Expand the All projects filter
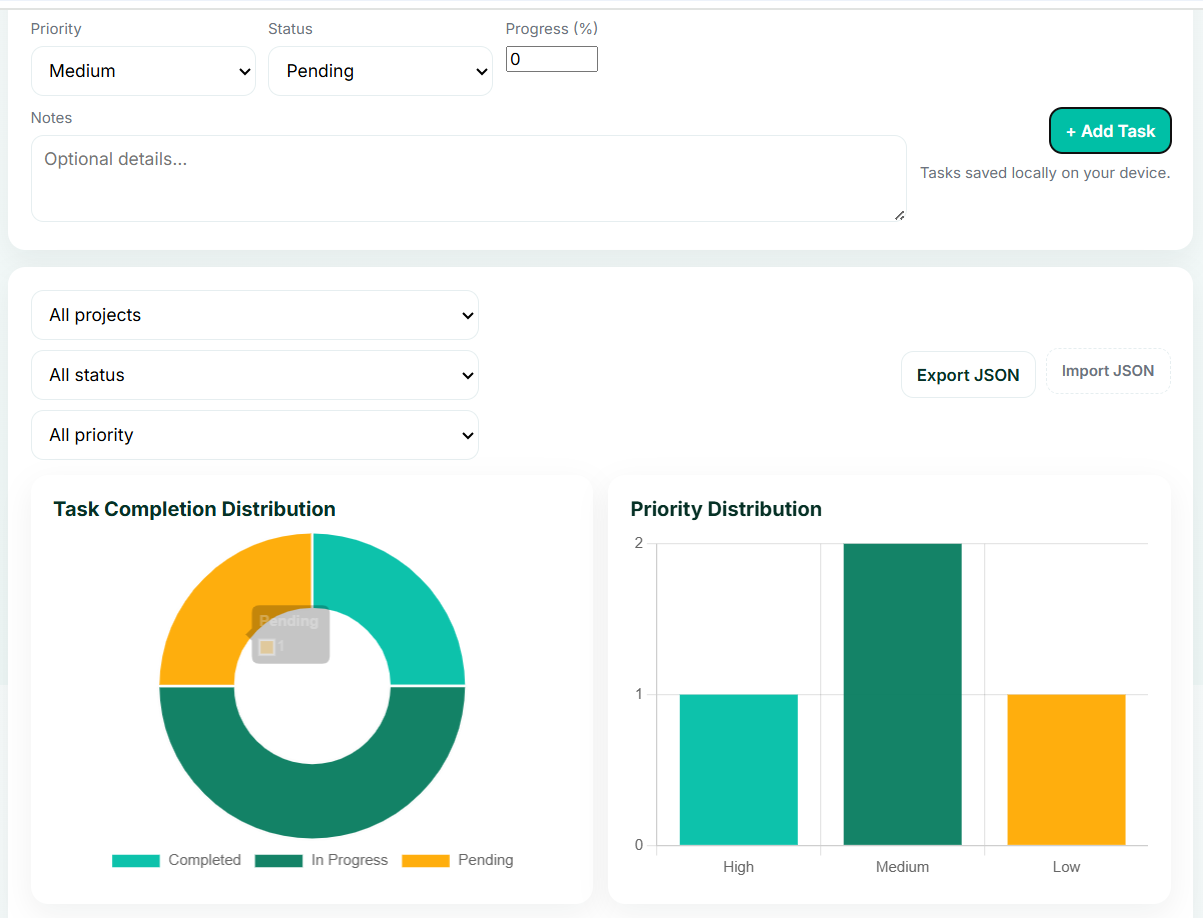This screenshot has width=1203, height=918. [x=255, y=315]
